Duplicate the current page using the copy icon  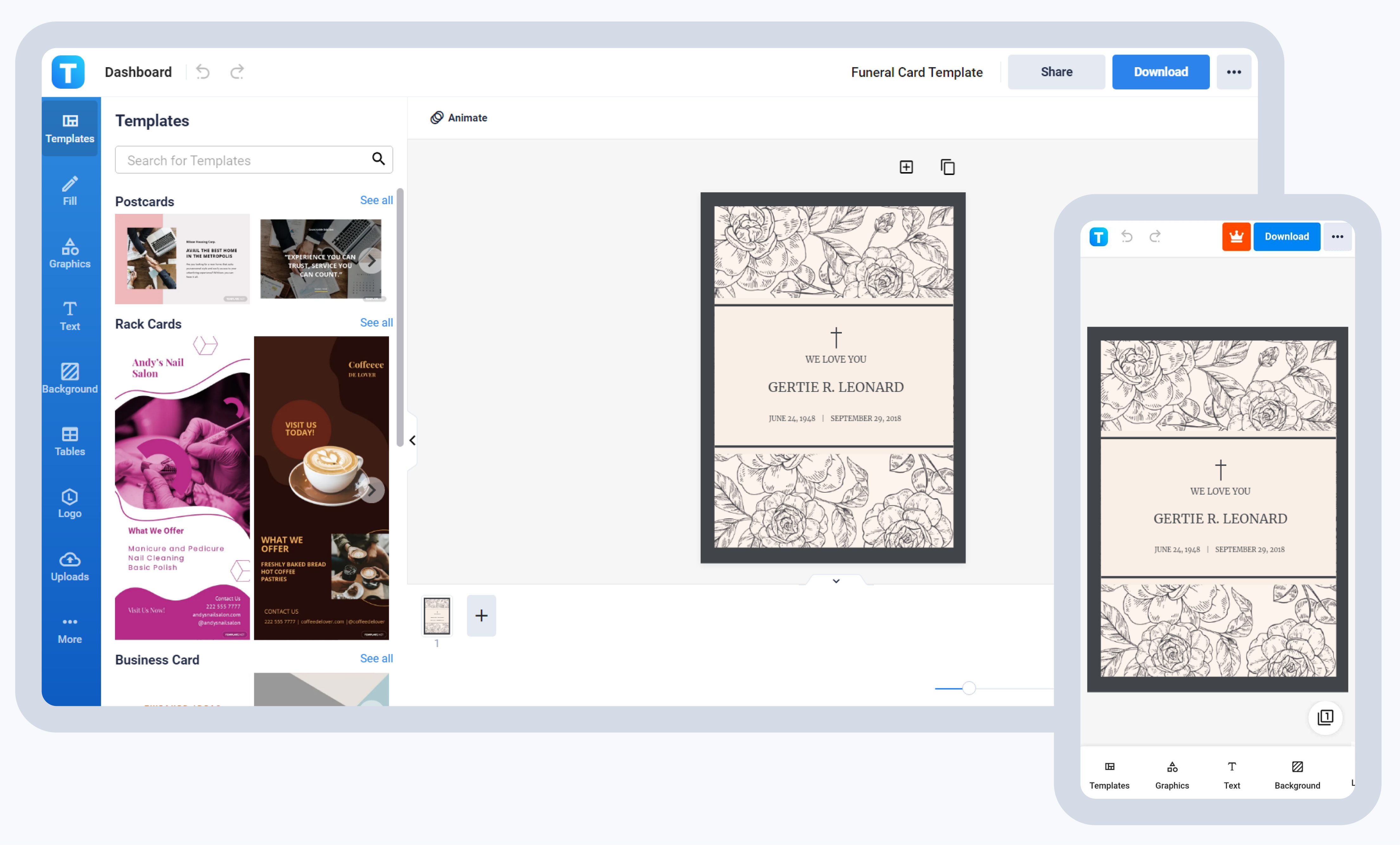click(947, 166)
